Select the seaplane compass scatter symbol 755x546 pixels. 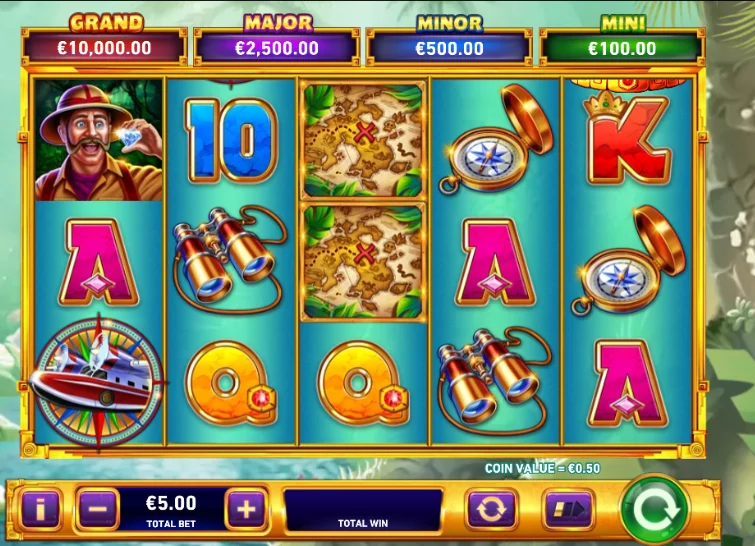pos(98,380)
